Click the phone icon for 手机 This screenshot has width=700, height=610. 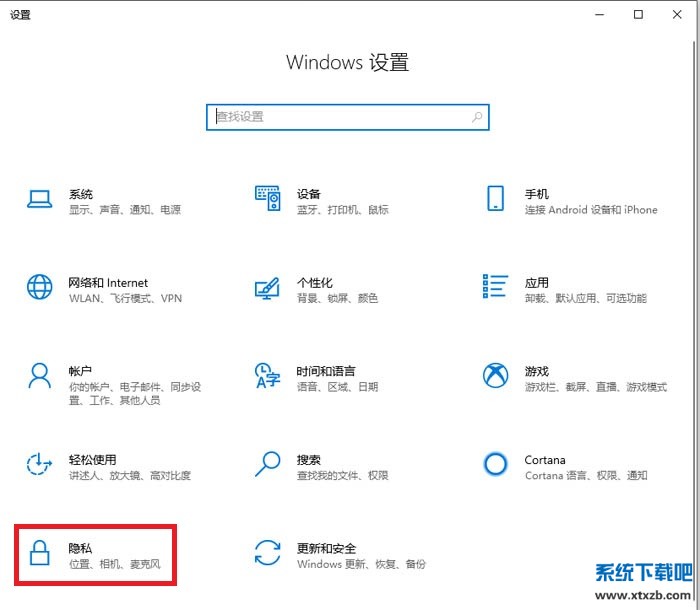pyautogui.click(x=495, y=199)
